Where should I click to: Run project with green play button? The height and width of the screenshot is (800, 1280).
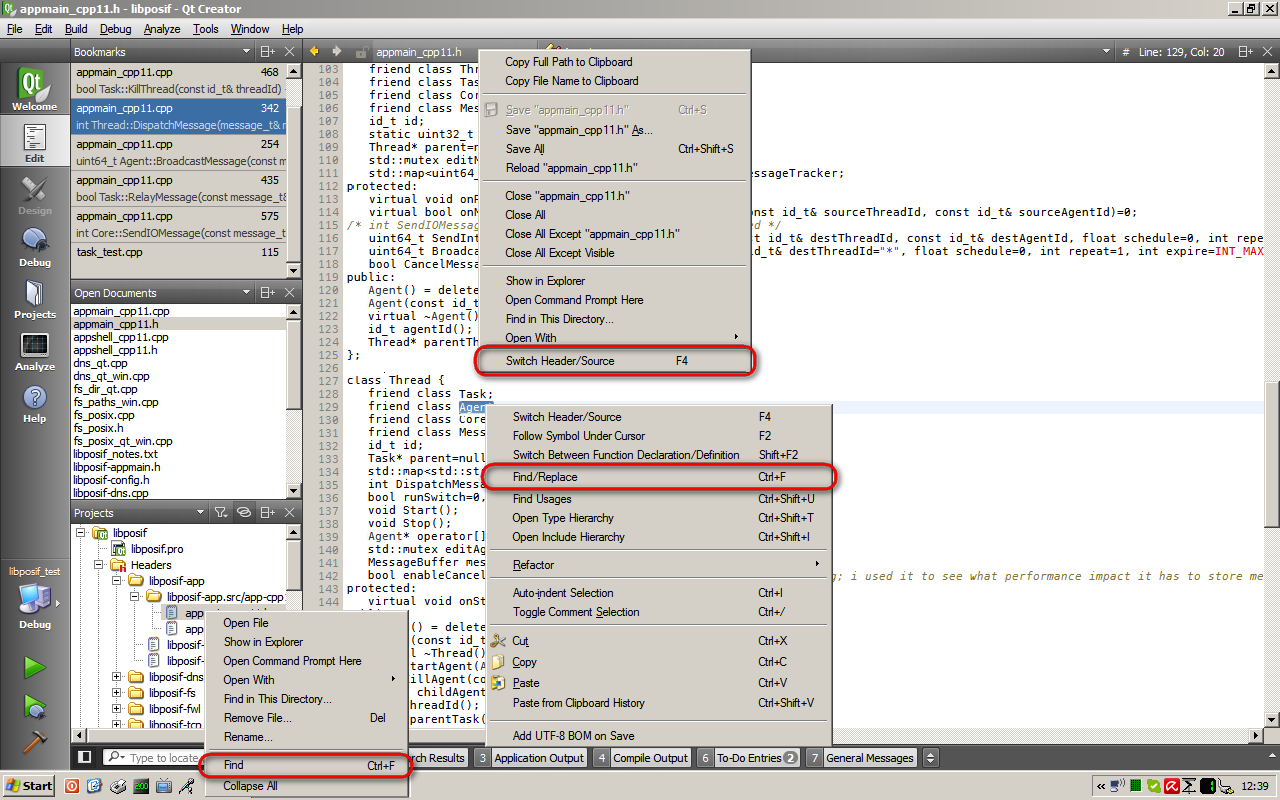(x=34, y=667)
